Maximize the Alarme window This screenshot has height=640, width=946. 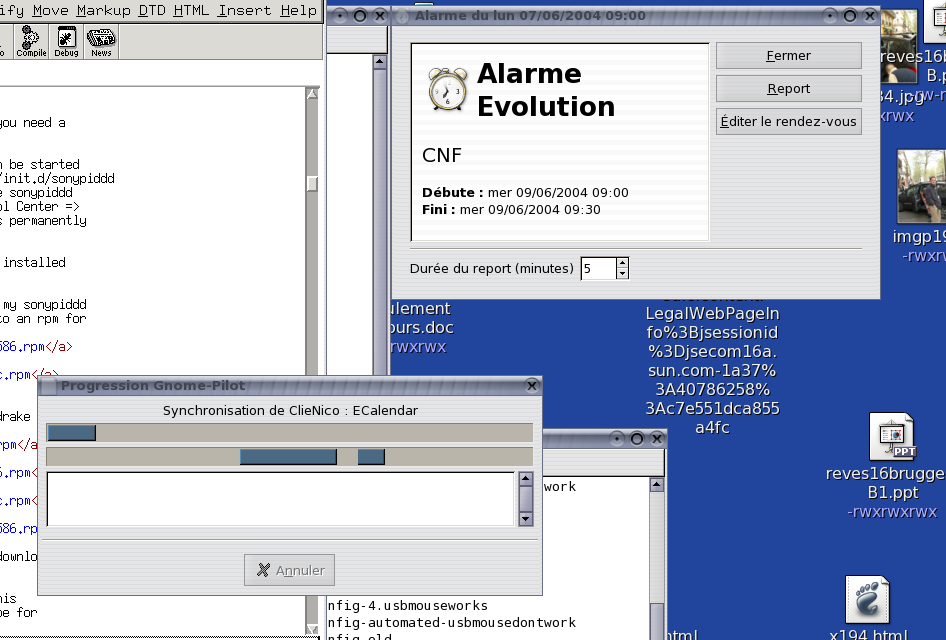(x=849, y=16)
